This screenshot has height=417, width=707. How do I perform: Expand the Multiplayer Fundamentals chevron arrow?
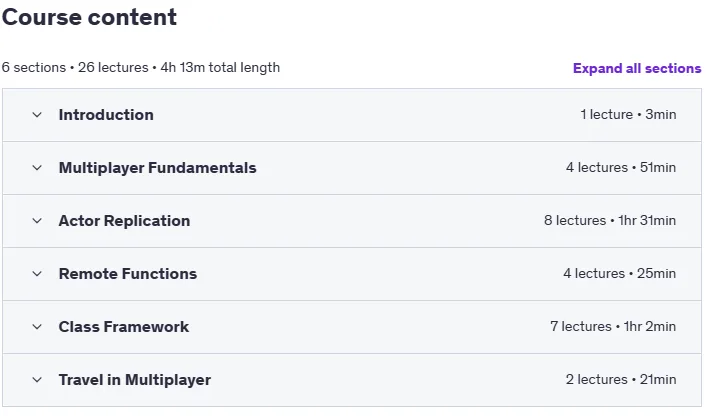[37, 168]
